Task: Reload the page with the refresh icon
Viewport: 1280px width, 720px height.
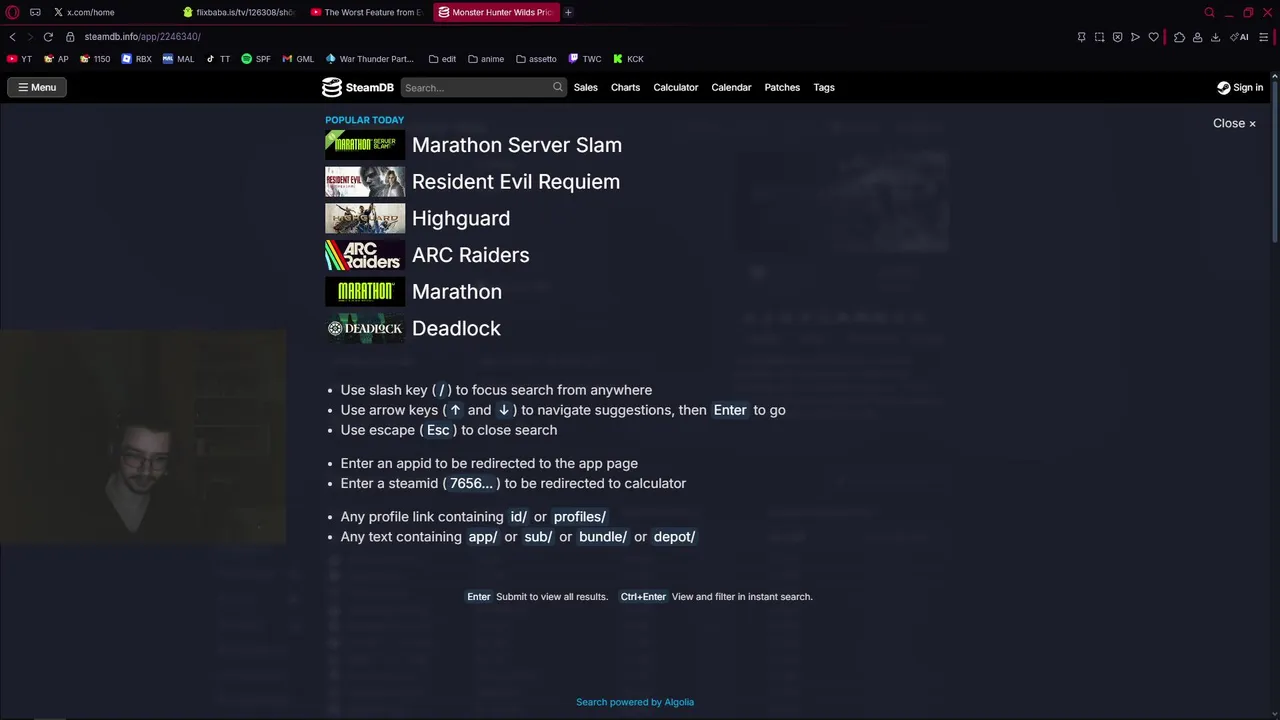Action: click(48, 37)
